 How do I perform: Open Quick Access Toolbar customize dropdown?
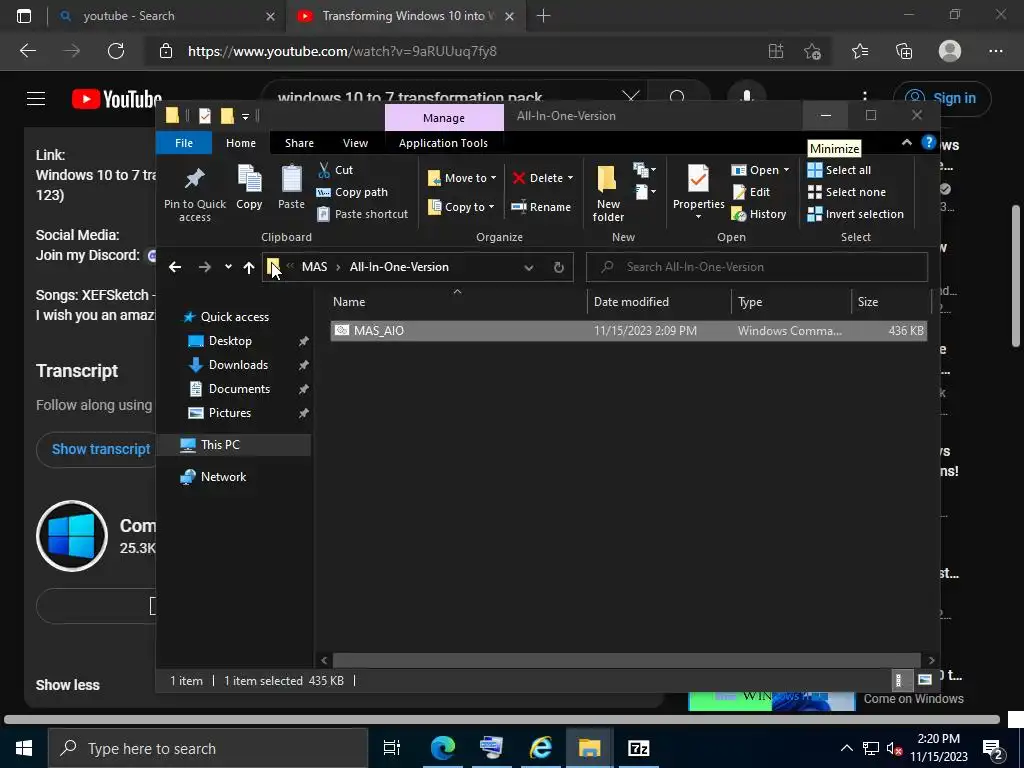(246, 116)
